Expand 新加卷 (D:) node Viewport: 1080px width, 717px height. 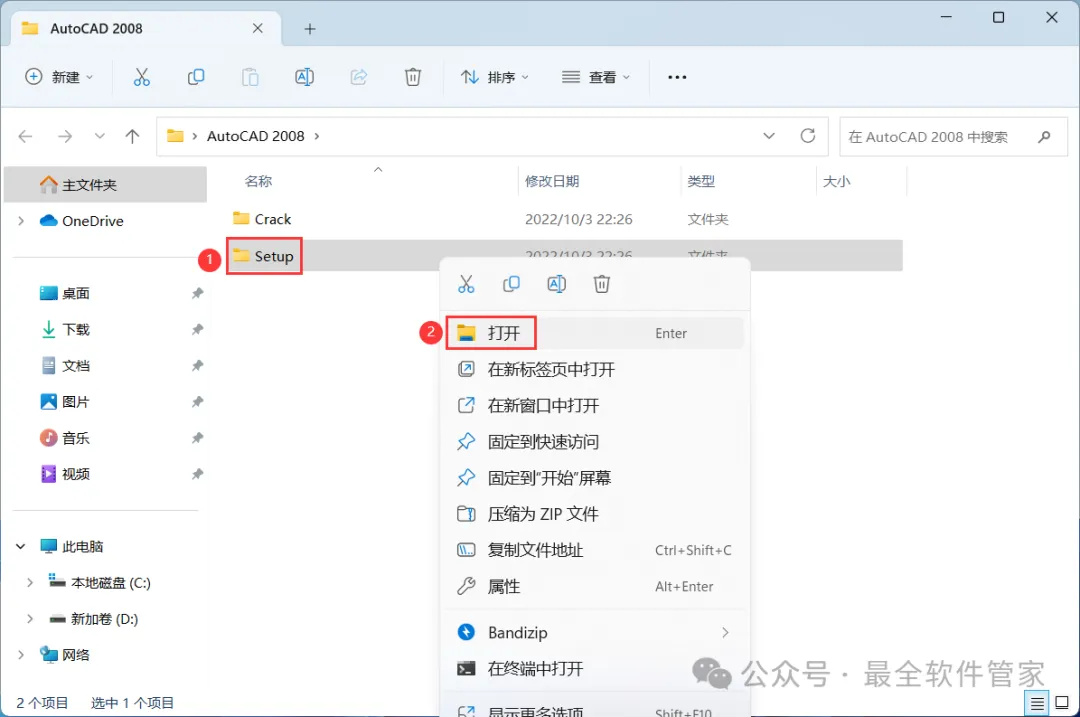(30, 619)
